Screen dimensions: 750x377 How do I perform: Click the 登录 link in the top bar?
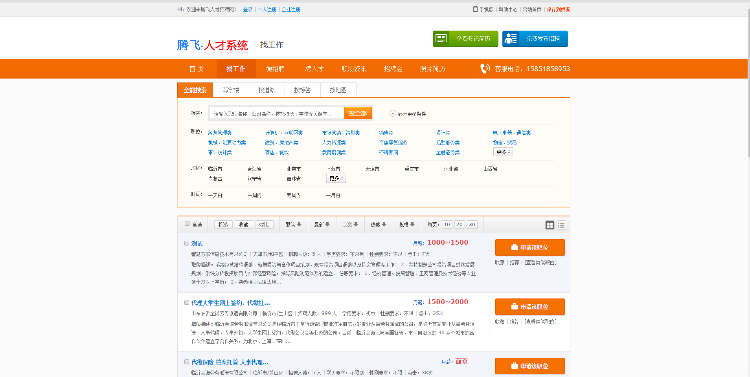(x=247, y=9)
